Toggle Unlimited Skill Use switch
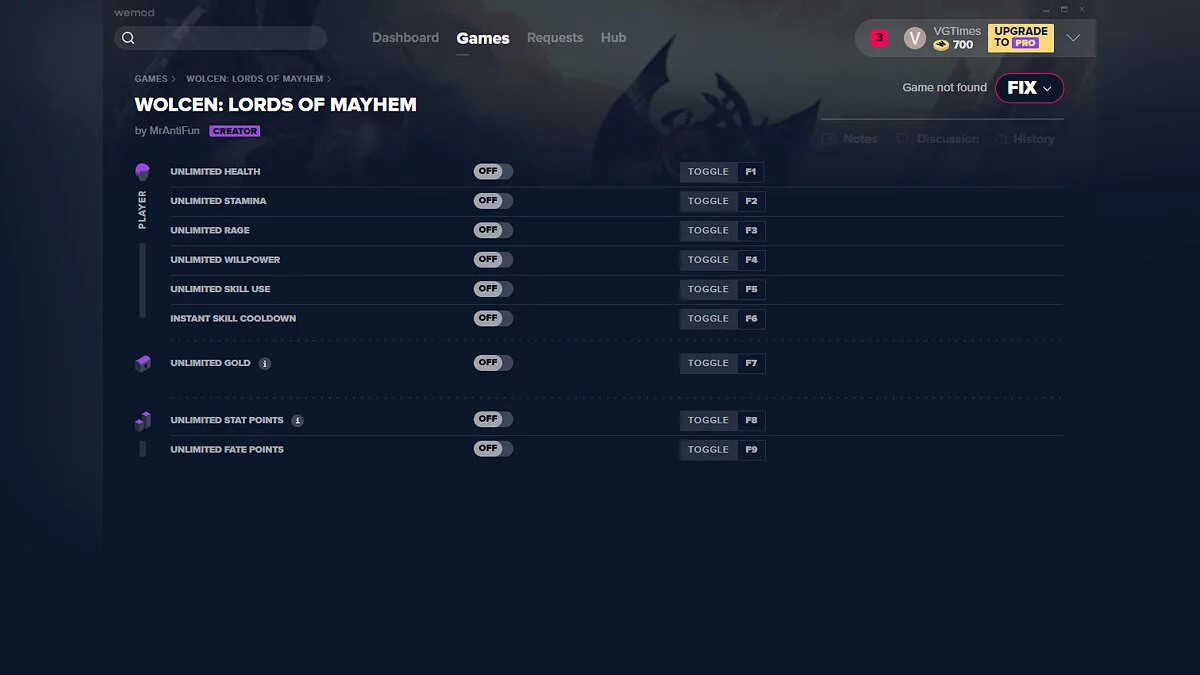The height and width of the screenshot is (675, 1200). [x=493, y=289]
